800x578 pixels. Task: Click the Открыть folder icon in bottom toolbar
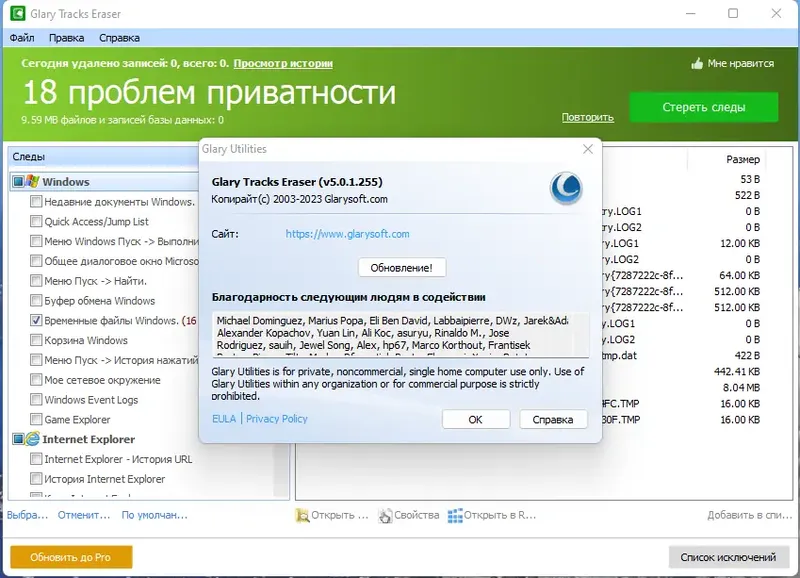302,515
